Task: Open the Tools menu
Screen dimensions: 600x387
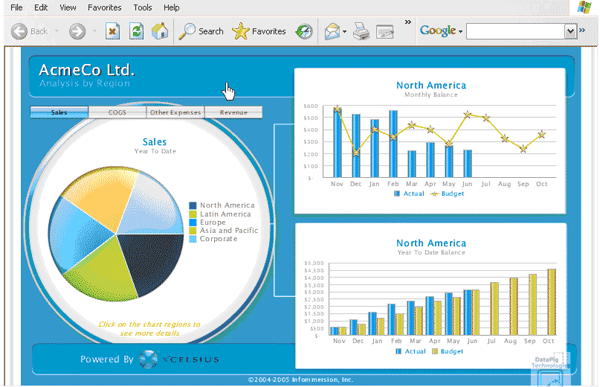Action: 142,7
